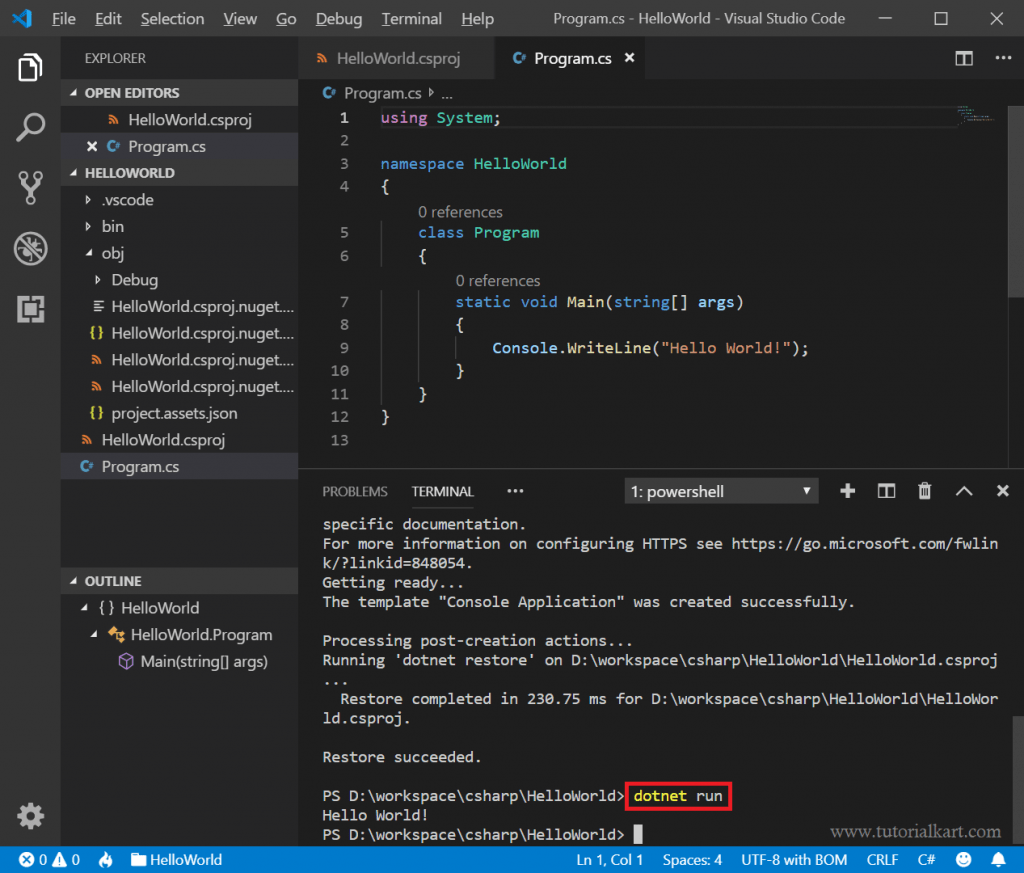Switch to the PROBLEMS tab
This screenshot has width=1024, height=873.
point(355,491)
